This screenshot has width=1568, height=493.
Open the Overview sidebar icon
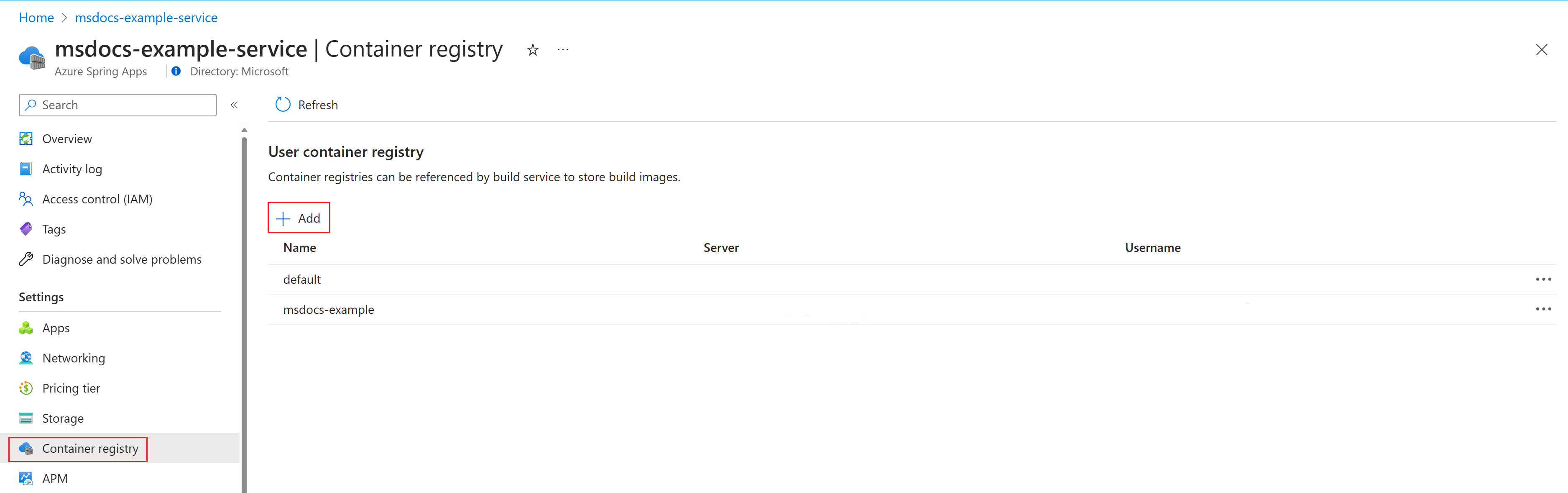click(x=26, y=139)
